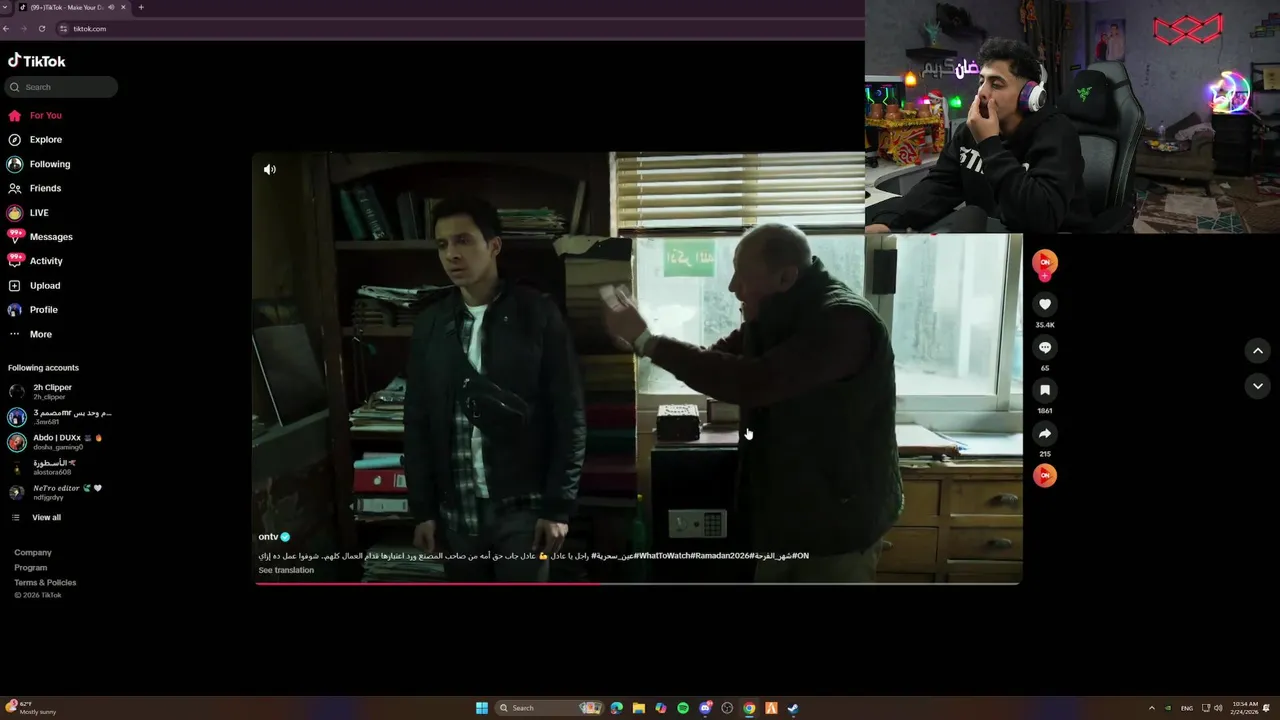This screenshot has height=720, width=1280.
Task: Open comments on the video
Action: tap(1045, 347)
